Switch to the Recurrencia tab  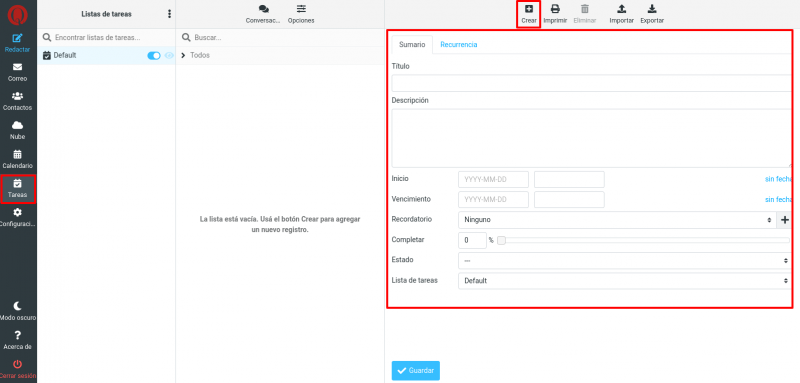point(459,44)
